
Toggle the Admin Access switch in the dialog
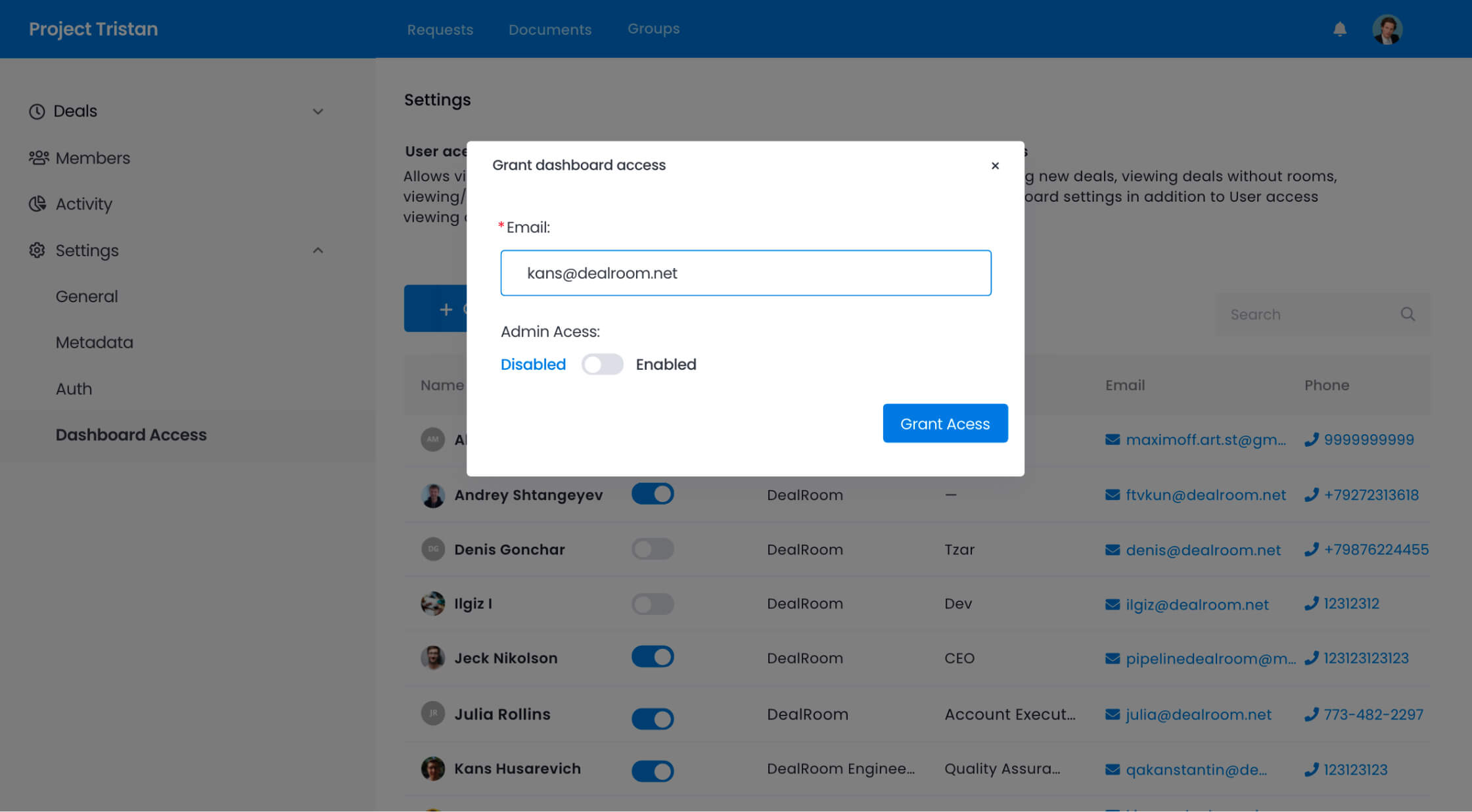pos(602,364)
